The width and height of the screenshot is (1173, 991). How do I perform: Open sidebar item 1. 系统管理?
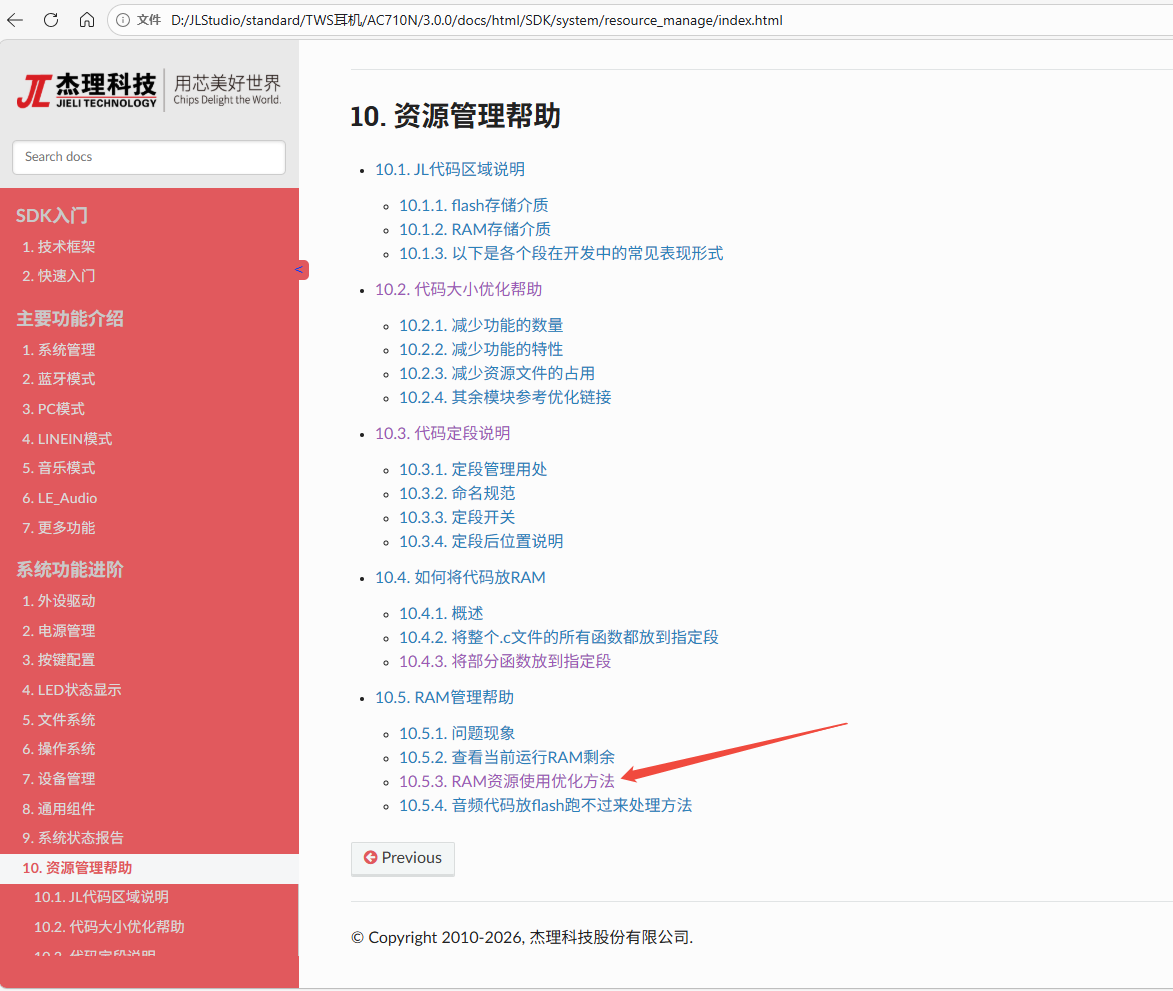click(58, 350)
